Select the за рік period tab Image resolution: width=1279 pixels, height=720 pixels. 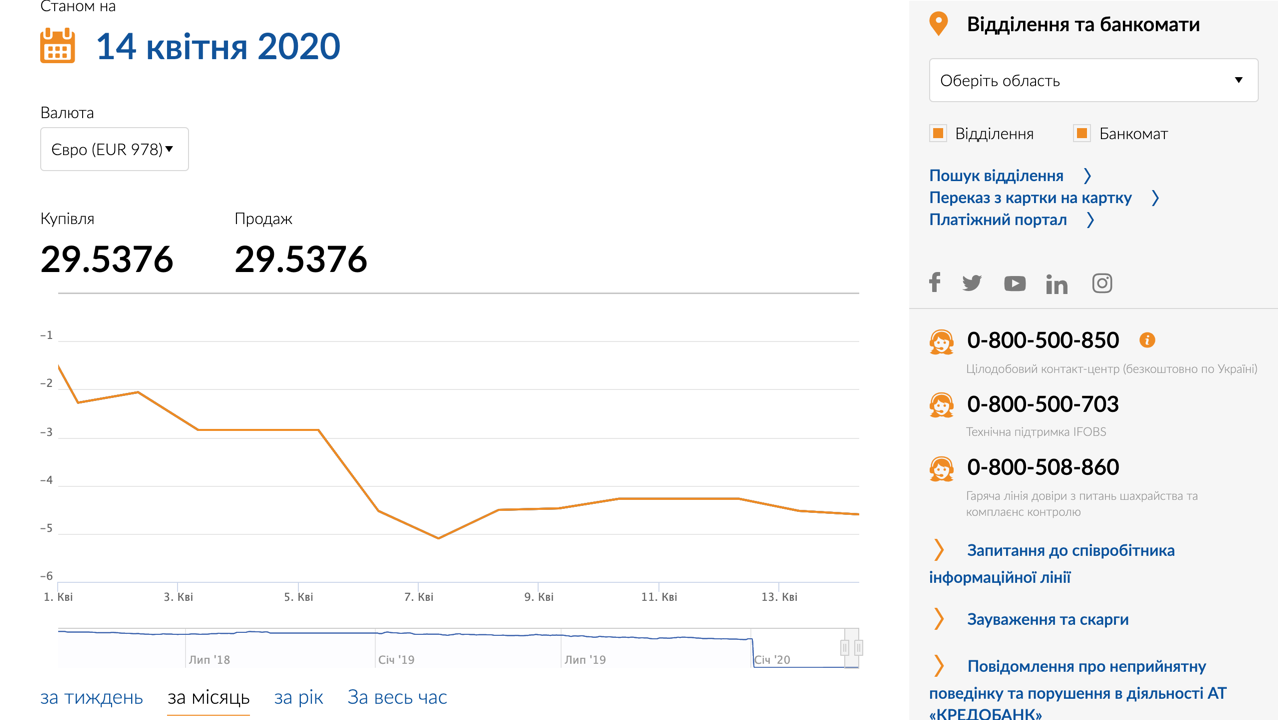(298, 697)
